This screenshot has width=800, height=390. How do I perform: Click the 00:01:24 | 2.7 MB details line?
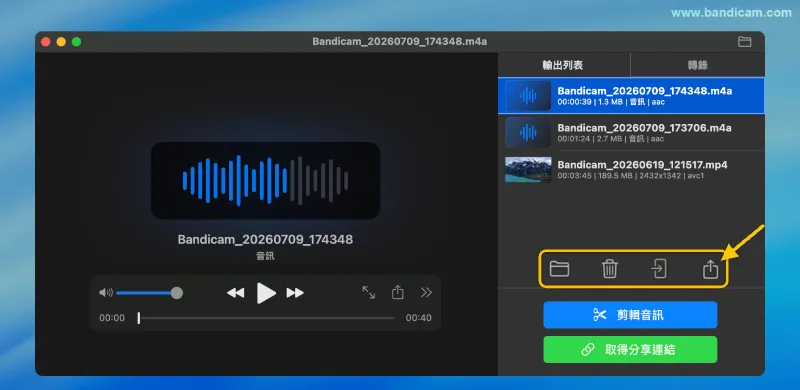pyautogui.click(x=611, y=139)
